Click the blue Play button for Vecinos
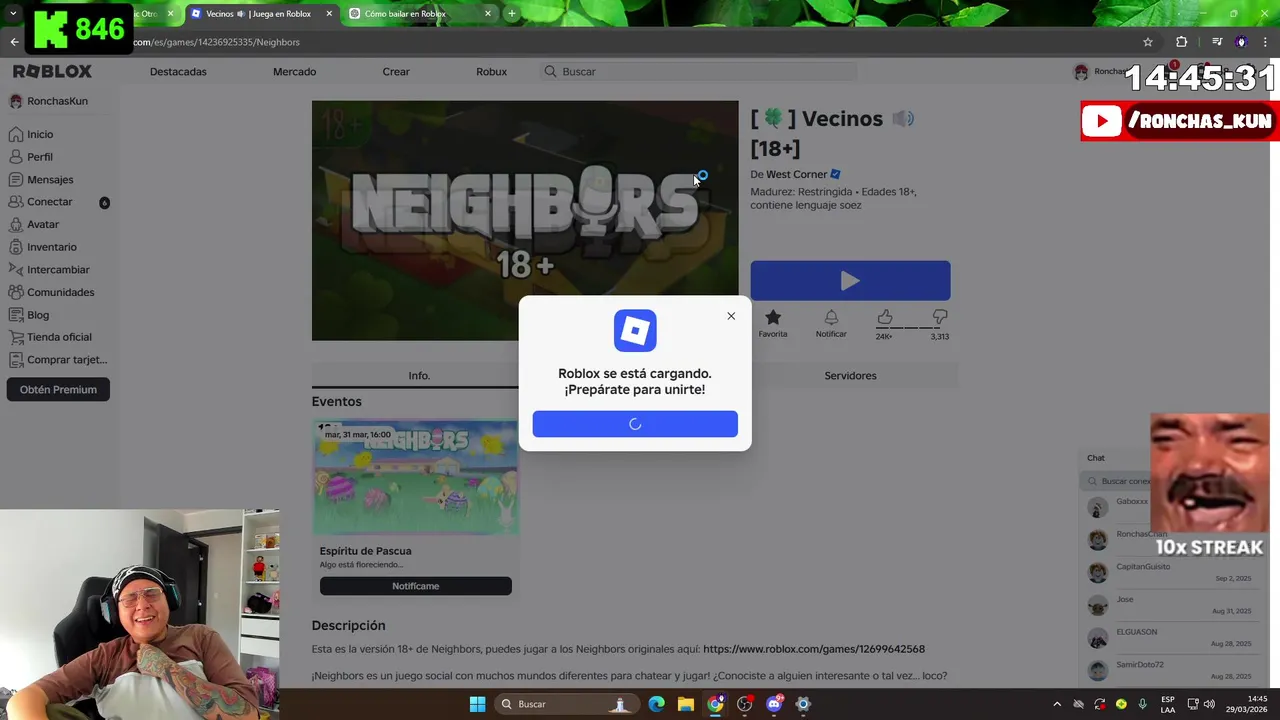The image size is (1280, 720). pos(850,281)
